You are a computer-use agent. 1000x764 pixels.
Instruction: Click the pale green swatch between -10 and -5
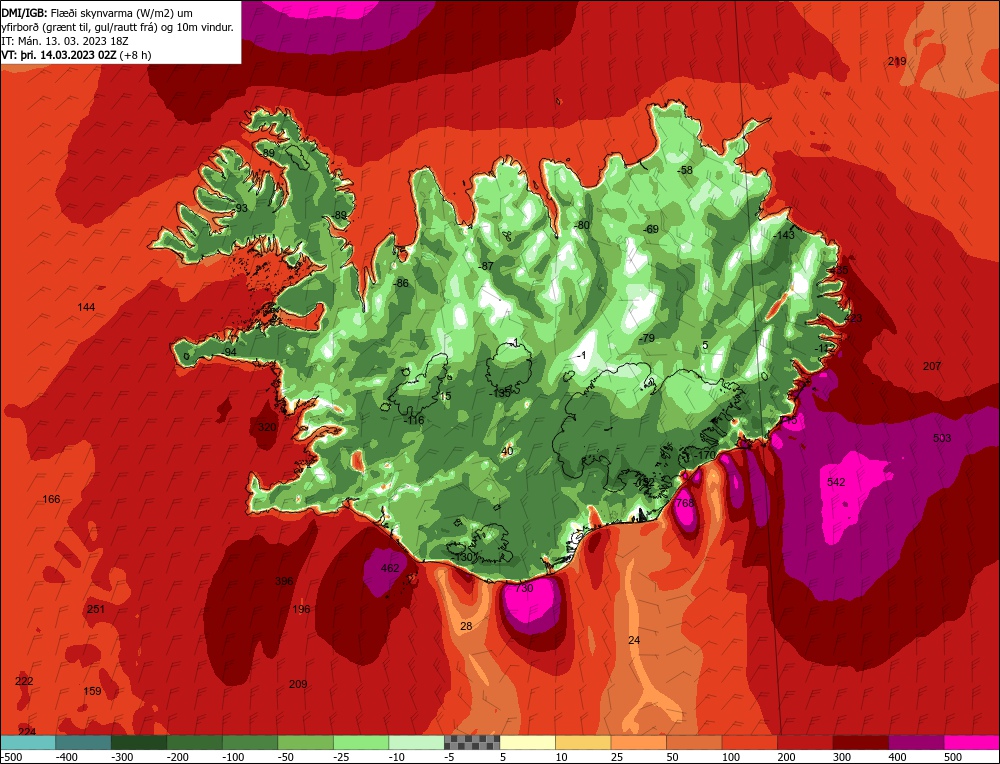416,742
